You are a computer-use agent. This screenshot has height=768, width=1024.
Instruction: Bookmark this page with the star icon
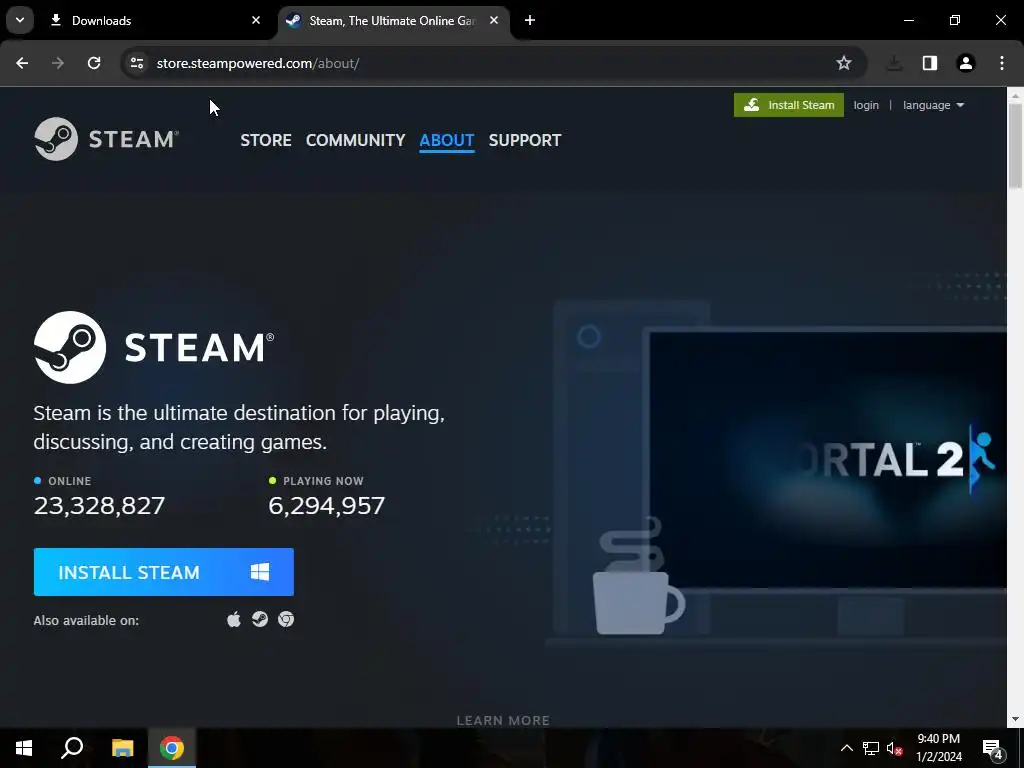pos(844,63)
